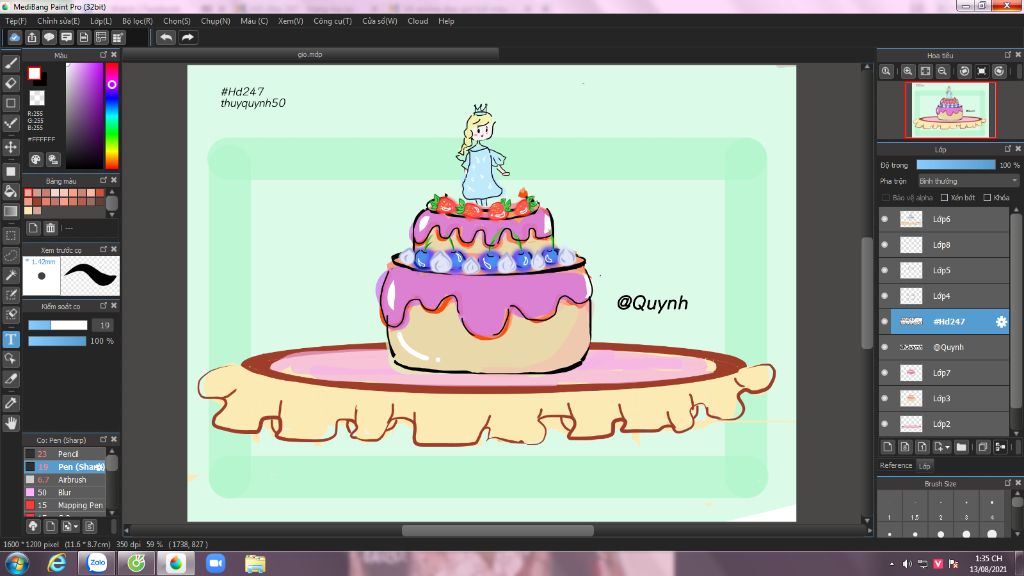Select the Mapping Pen brush

point(65,505)
